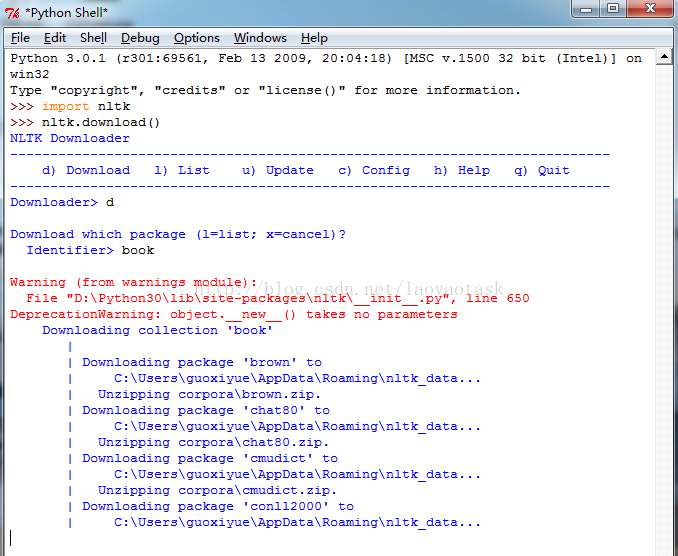This screenshot has width=678, height=556.
Task: Click "Downloading package 'chat80' to" line
Action: click(206, 410)
